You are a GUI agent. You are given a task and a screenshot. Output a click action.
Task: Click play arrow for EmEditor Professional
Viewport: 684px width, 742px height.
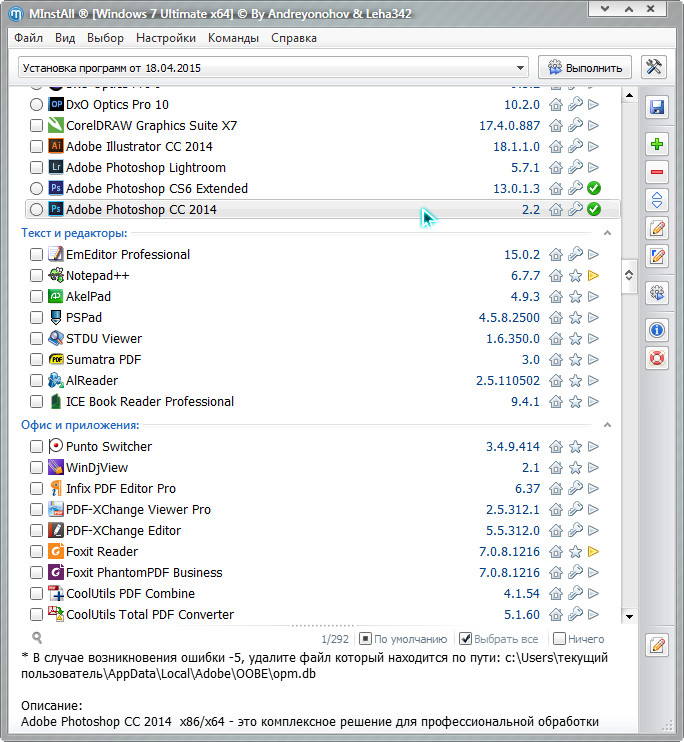coord(593,255)
